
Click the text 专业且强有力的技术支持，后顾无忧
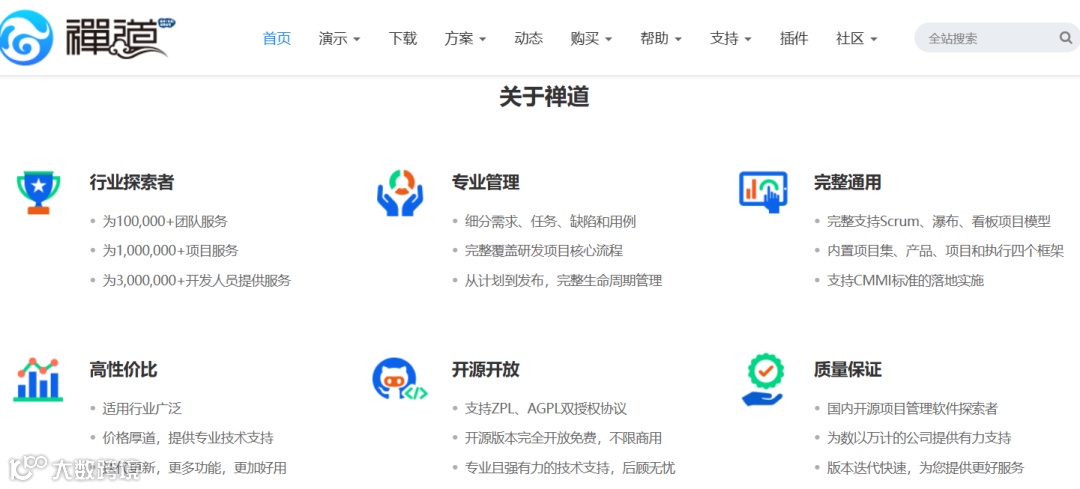(x=570, y=468)
